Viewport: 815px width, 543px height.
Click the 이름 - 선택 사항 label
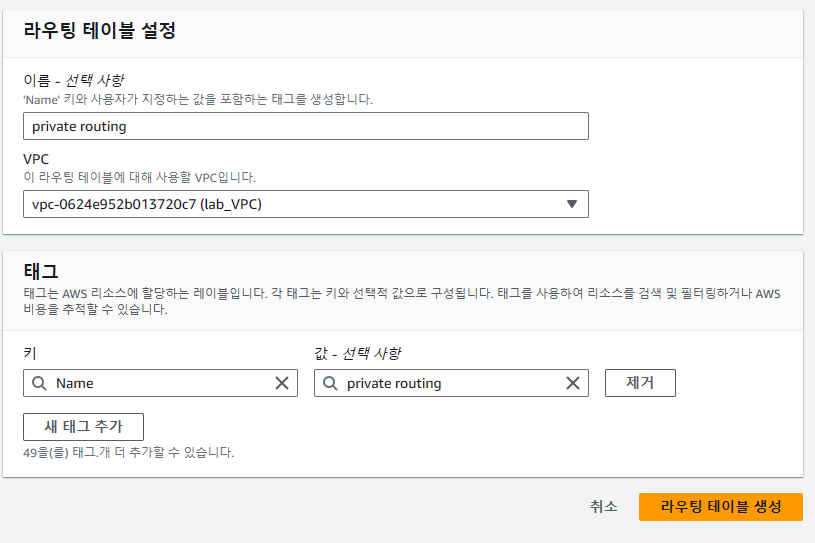pos(74,81)
